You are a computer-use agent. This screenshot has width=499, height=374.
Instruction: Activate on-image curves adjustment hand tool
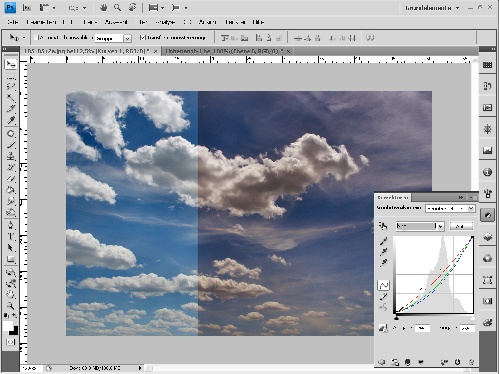[383, 226]
